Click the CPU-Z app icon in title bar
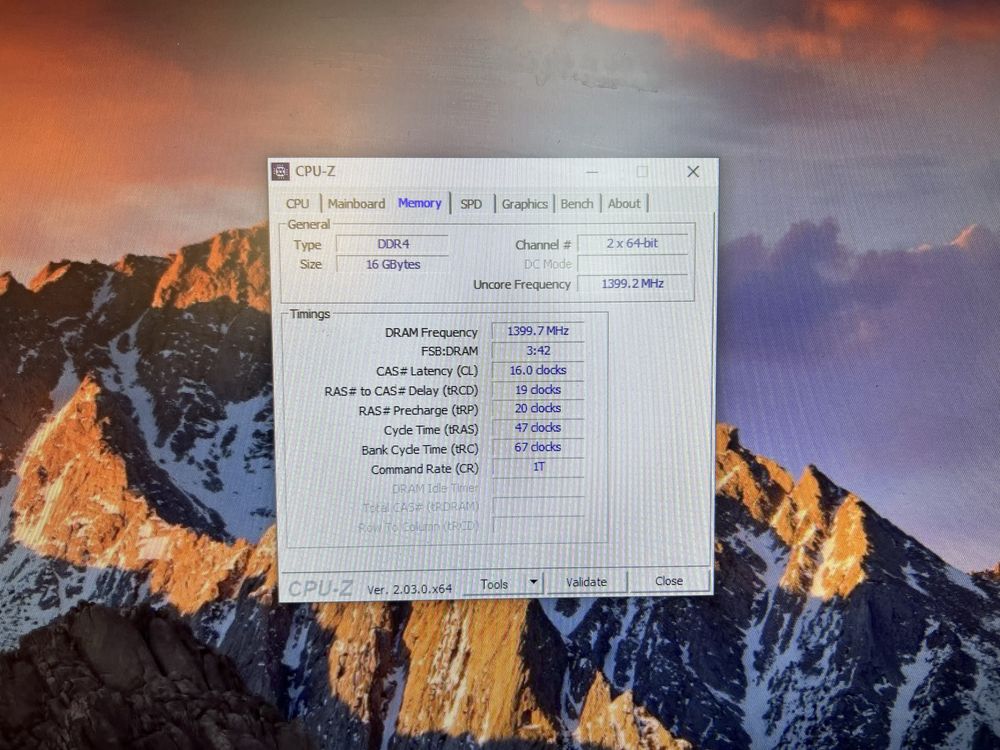 pos(281,172)
